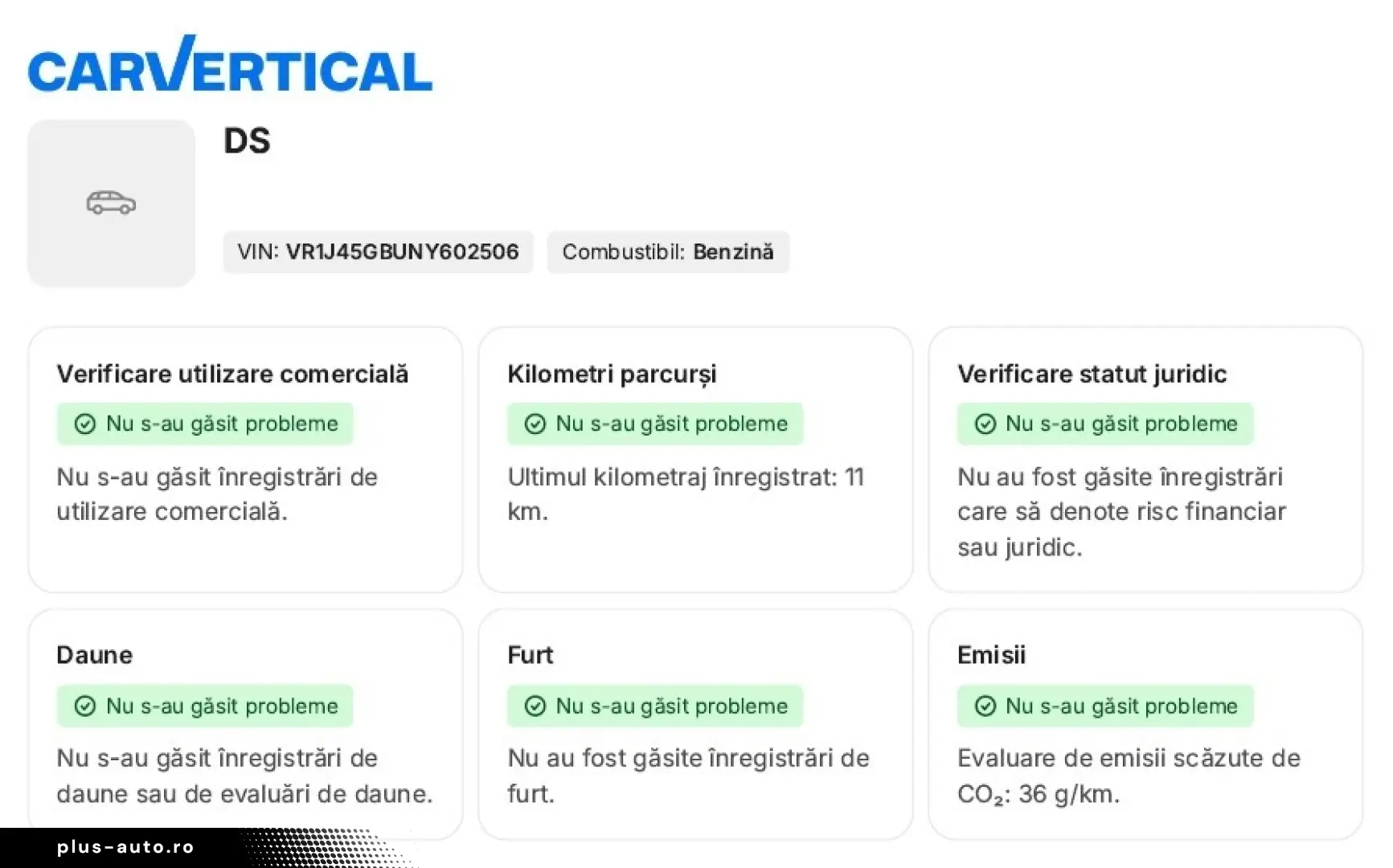The height and width of the screenshot is (868, 1393).
Task: Click the checkmark icon under Verificare utilizare comercială
Action: pyautogui.click(x=84, y=424)
